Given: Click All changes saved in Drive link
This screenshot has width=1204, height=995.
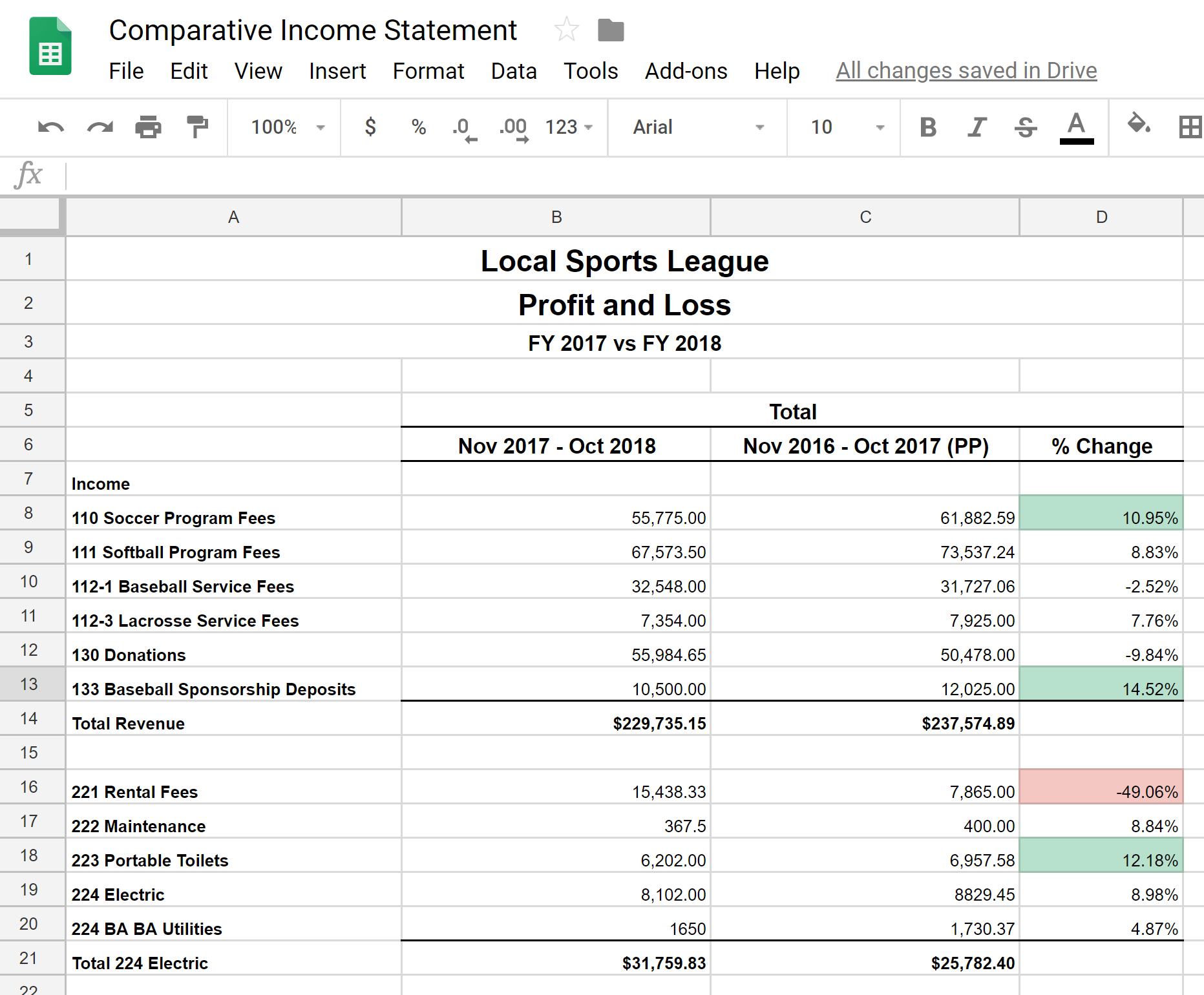Looking at the screenshot, I should click(966, 70).
